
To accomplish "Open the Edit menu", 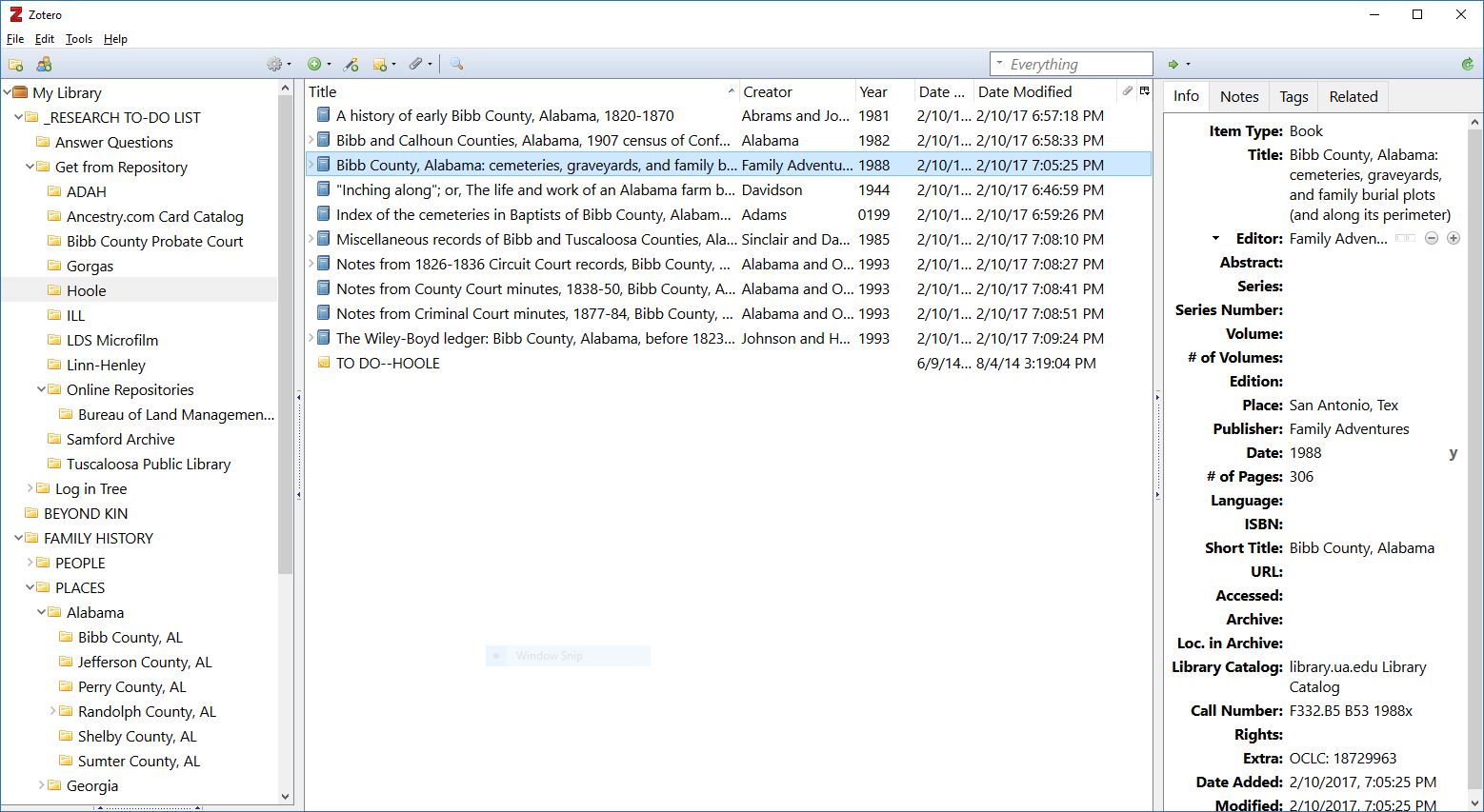I will 45,39.
